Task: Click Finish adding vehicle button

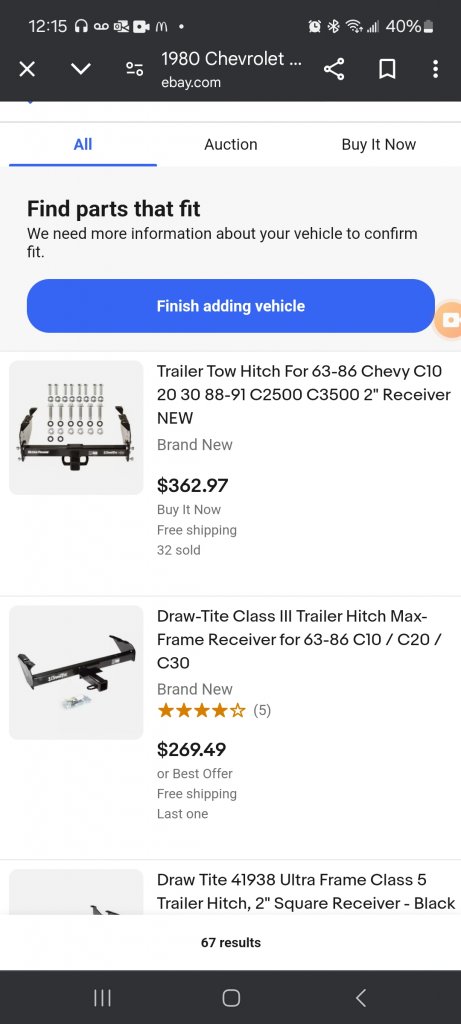Action: (230, 306)
